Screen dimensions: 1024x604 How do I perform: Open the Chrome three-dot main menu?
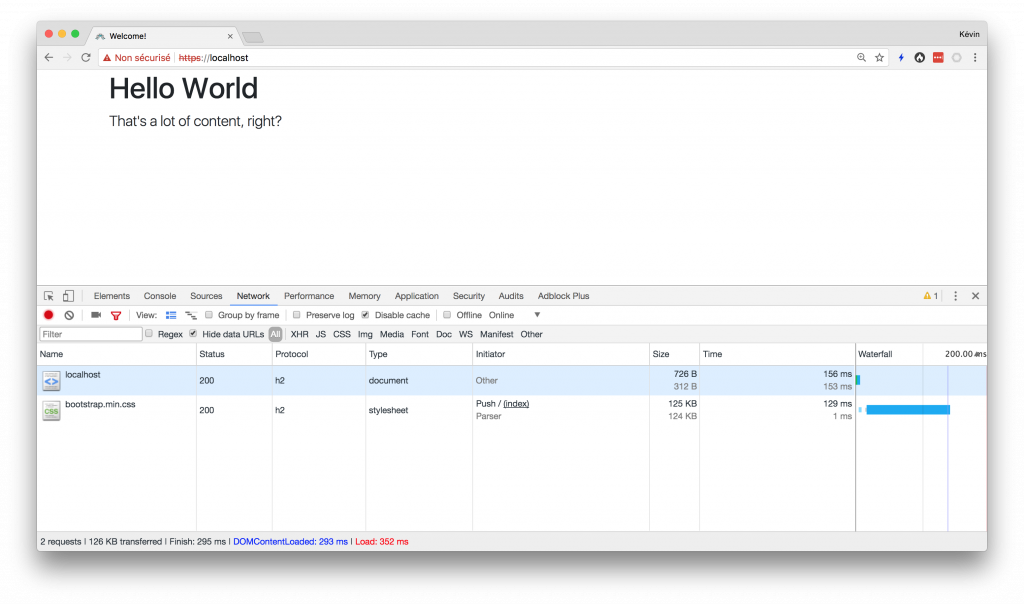tap(975, 58)
